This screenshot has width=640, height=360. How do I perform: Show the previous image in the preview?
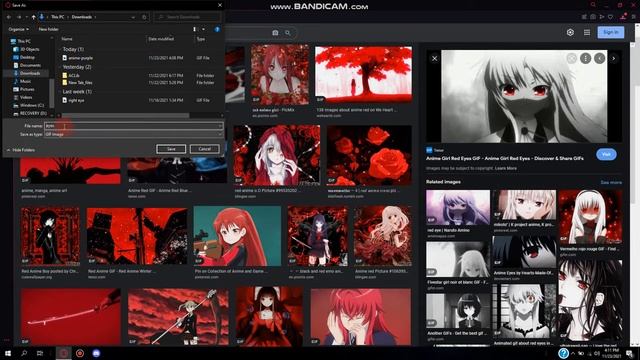coord(600,58)
